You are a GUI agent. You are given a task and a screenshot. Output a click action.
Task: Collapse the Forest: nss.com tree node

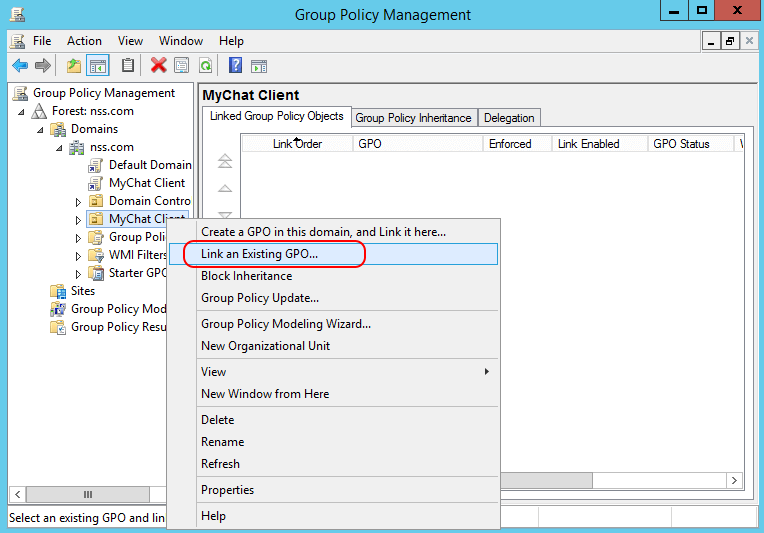tap(24, 111)
